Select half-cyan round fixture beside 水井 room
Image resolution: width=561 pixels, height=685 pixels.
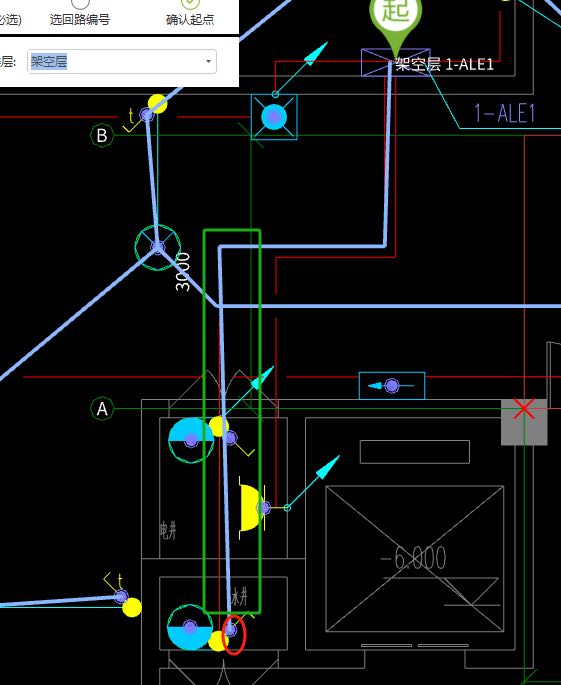tap(190, 627)
